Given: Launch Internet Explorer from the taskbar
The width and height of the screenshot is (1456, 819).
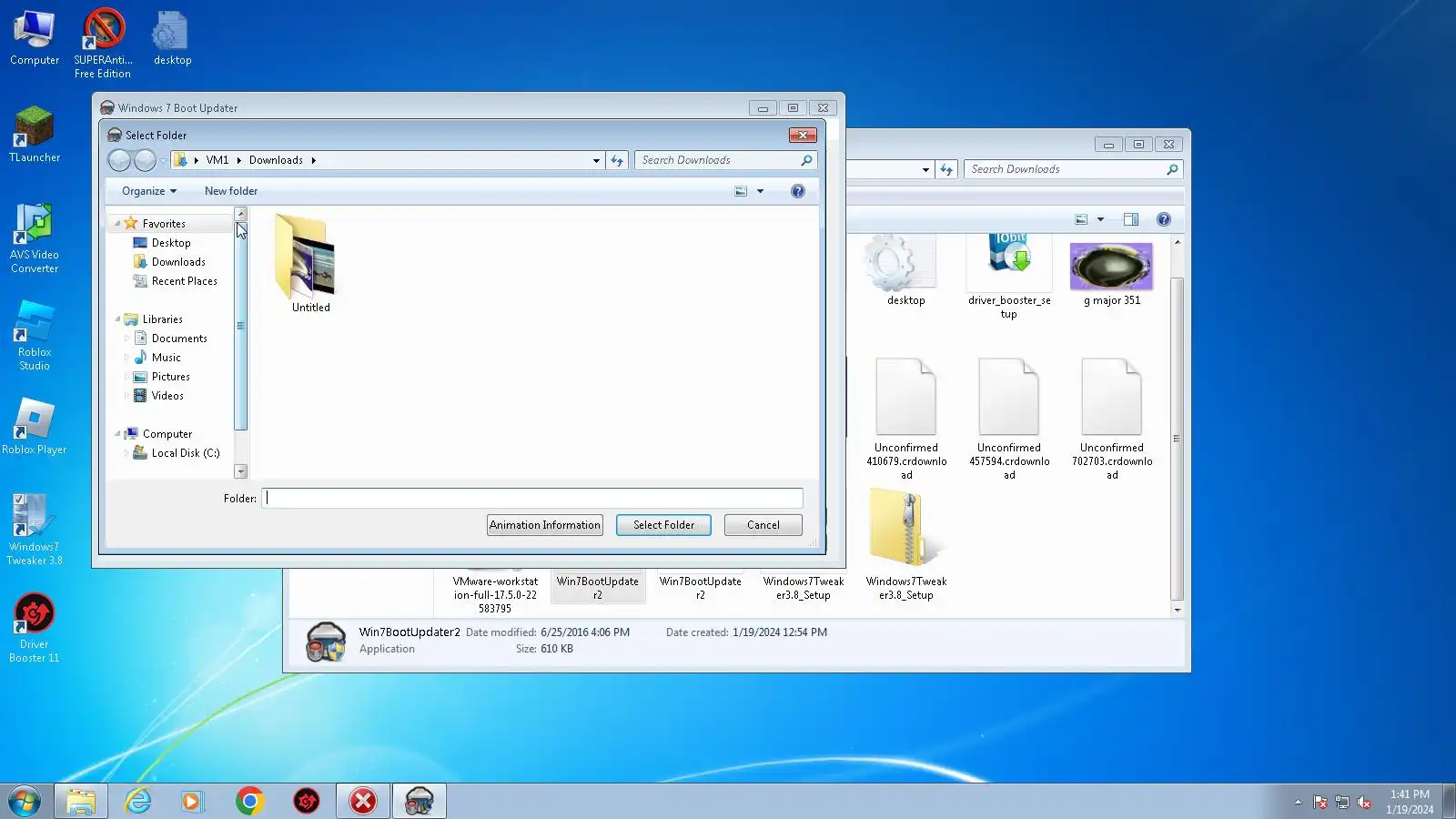Looking at the screenshot, I should [x=137, y=801].
